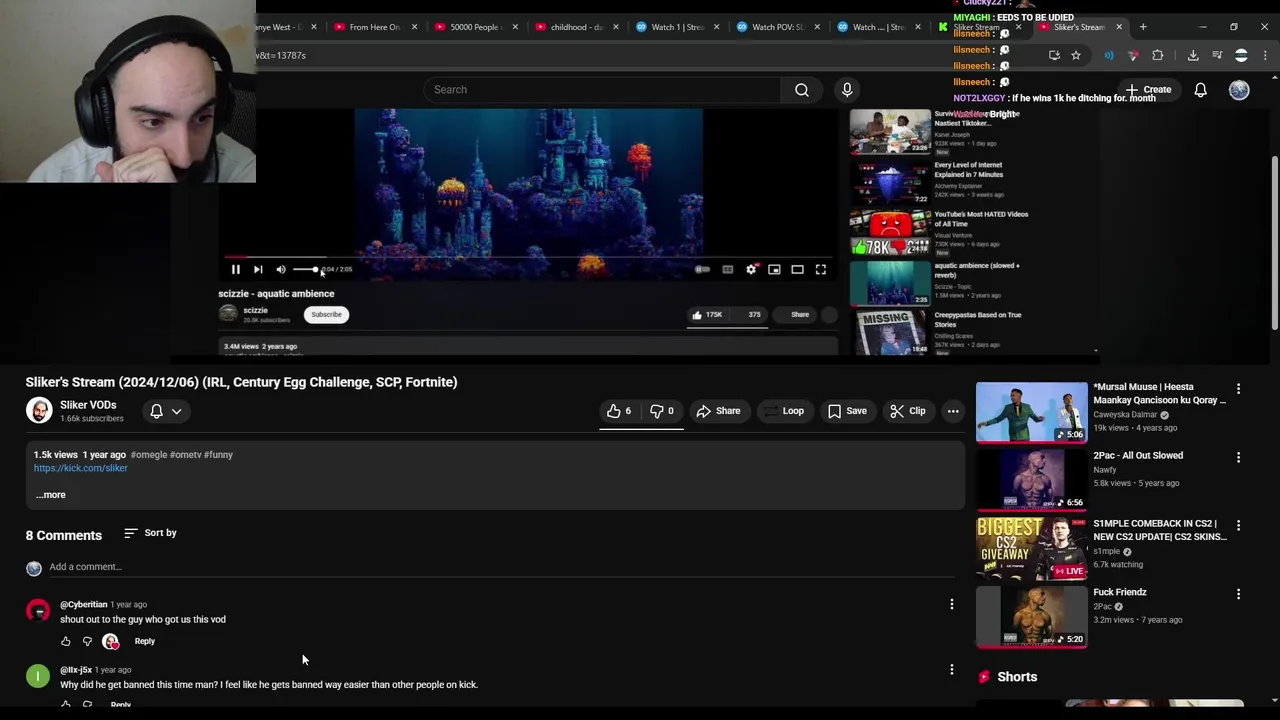Clip Sliker's Stream video

pos(908,411)
